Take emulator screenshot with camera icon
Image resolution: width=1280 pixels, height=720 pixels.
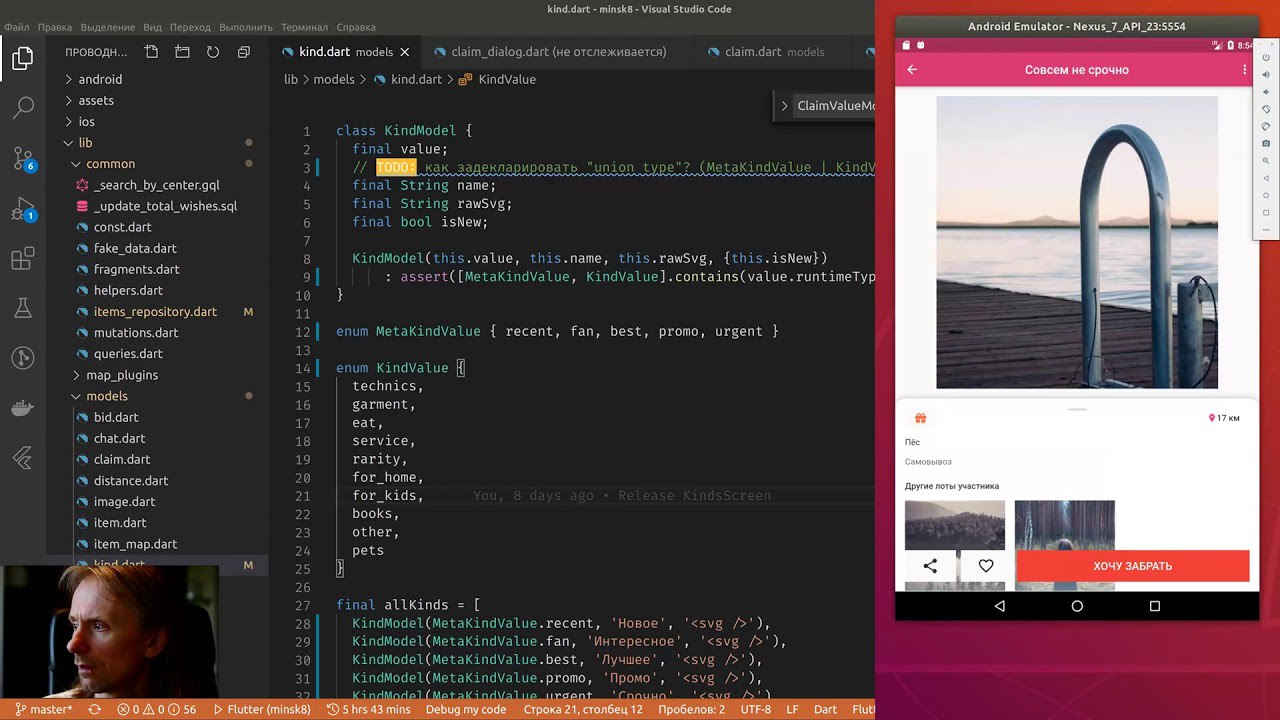pyautogui.click(x=1266, y=144)
